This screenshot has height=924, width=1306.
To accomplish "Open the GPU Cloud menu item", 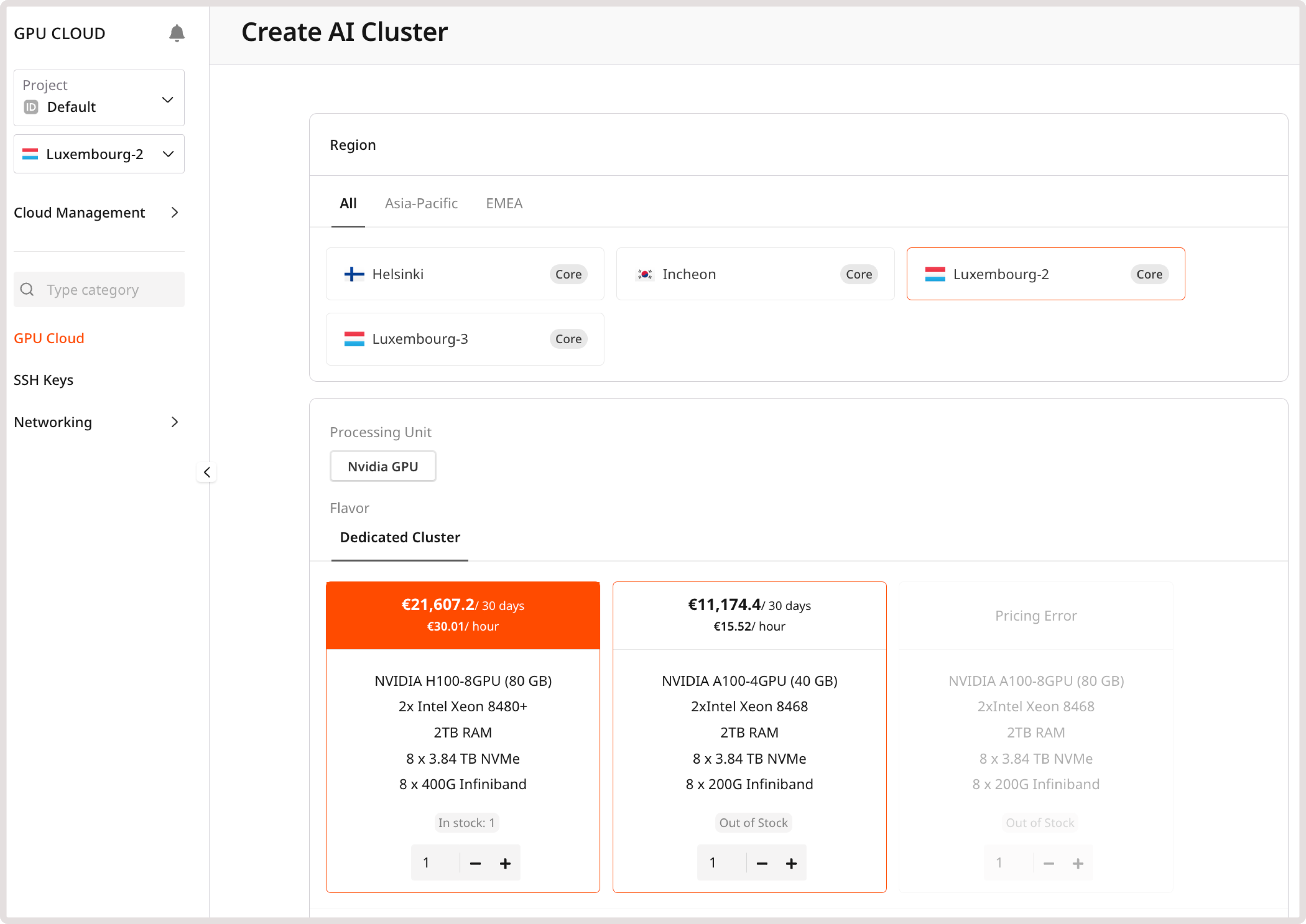I will pyautogui.click(x=49, y=338).
